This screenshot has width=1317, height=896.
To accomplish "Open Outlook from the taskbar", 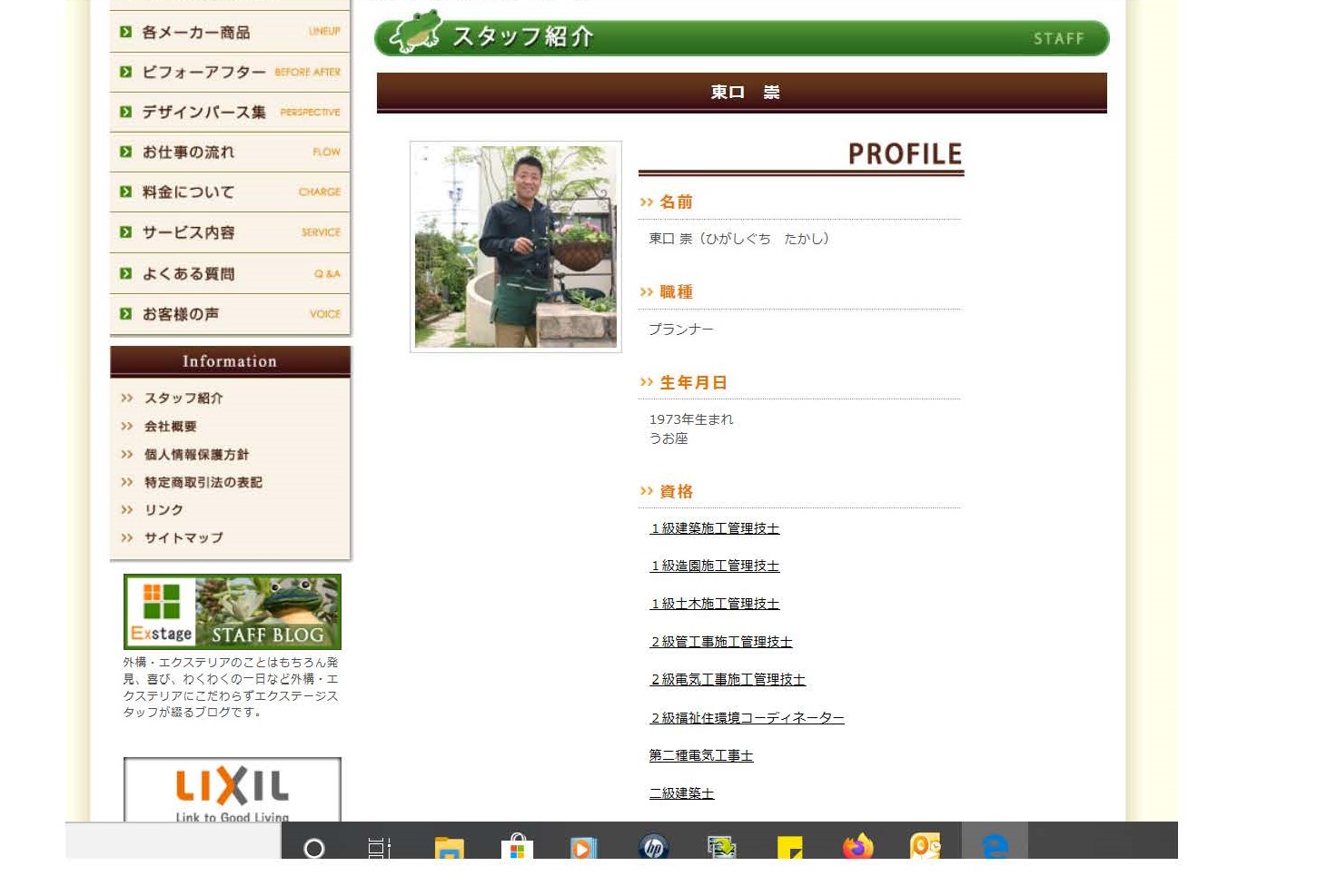I will tap(925, 848).
